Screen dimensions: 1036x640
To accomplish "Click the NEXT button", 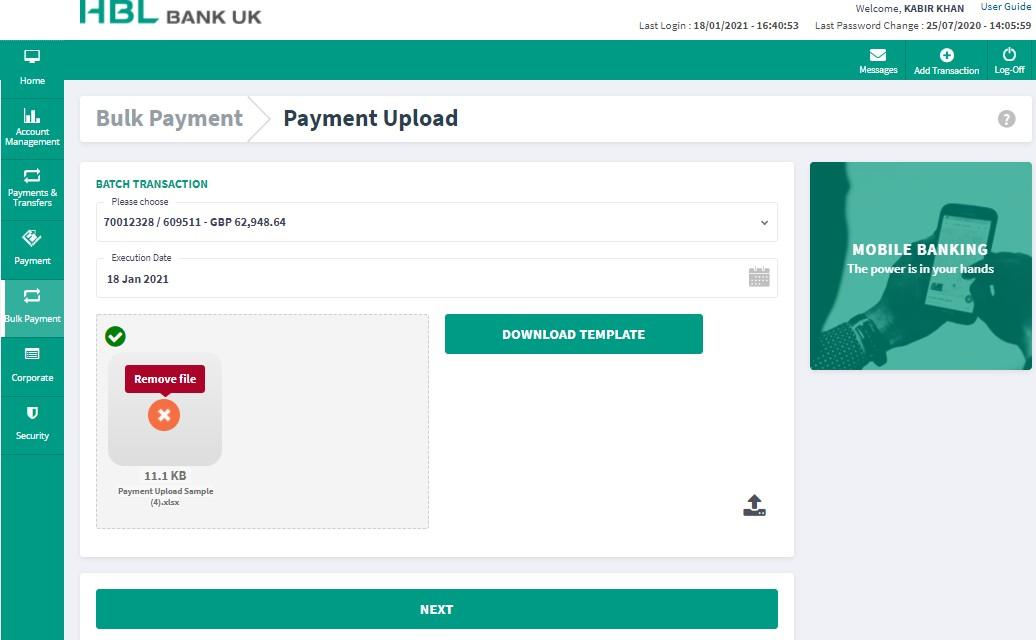I will tap(437, 609).
